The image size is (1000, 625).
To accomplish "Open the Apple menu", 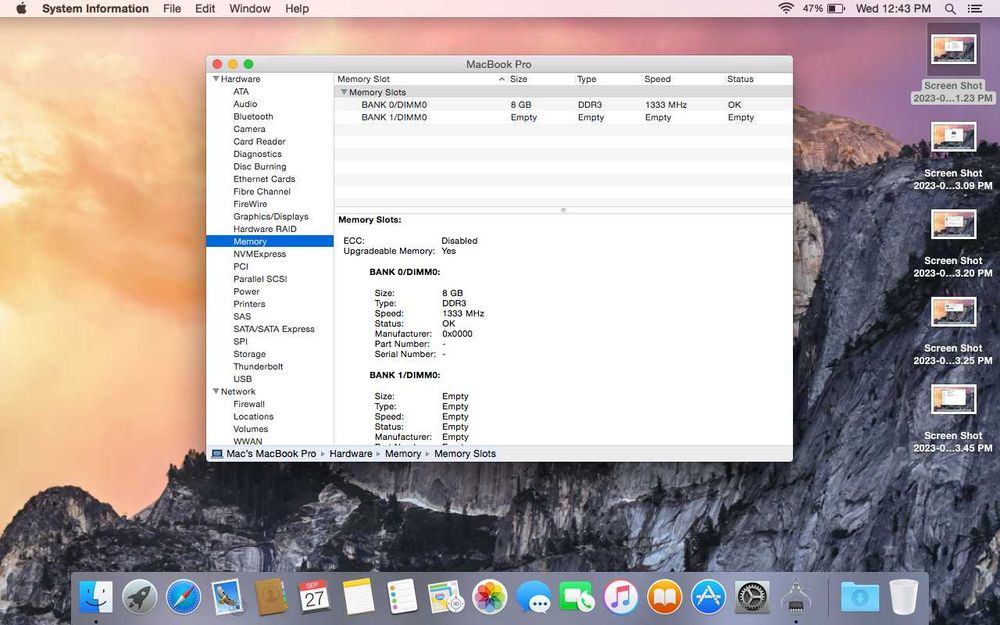I will click(x=21, y=8).
